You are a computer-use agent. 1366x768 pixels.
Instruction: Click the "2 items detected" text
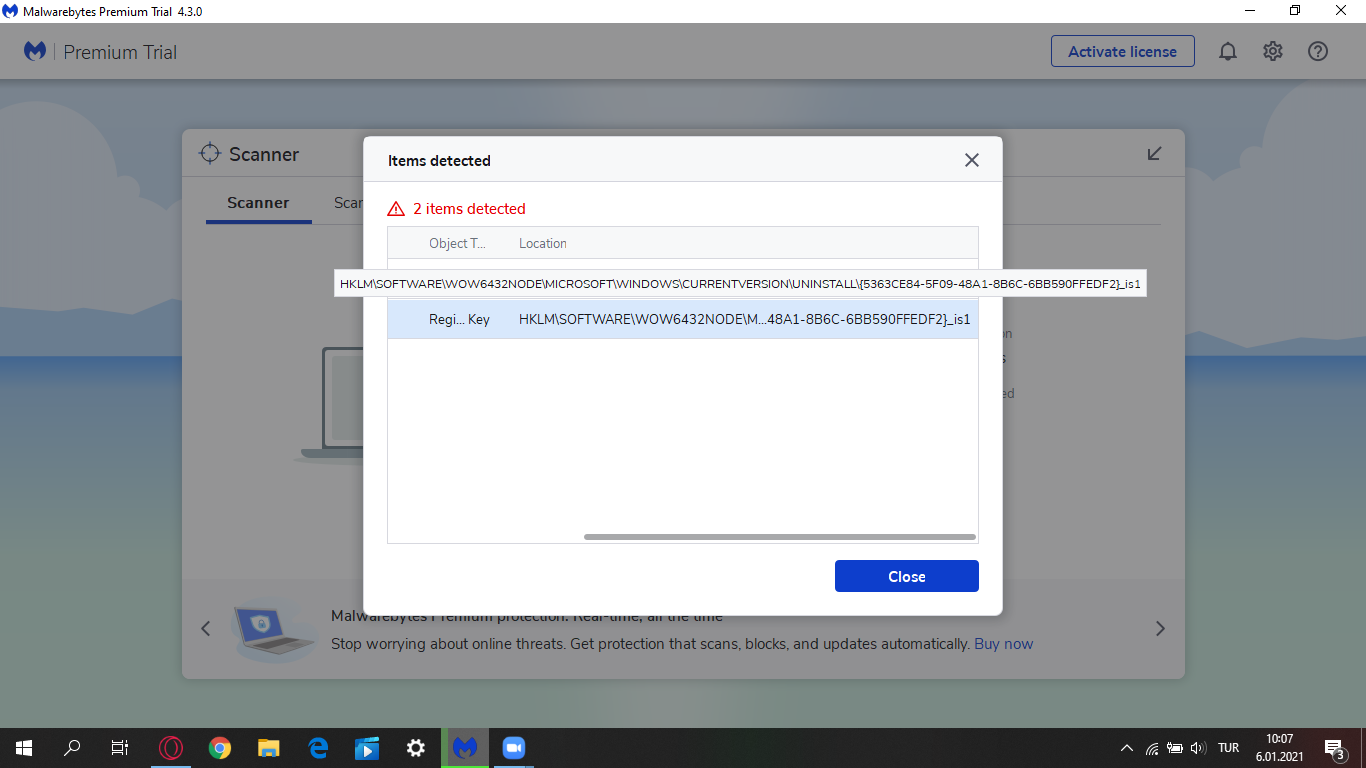tap(469, 209)
